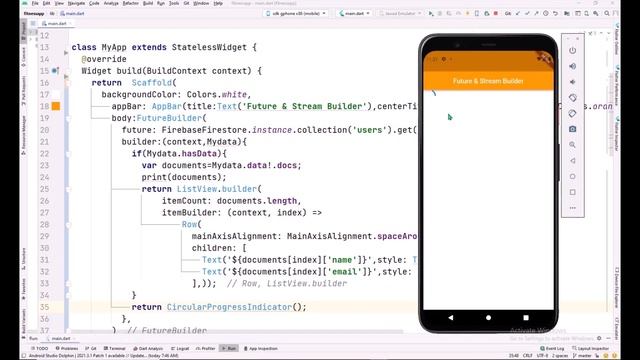
Task: Open the Help menu
Action: coord(218,3)
